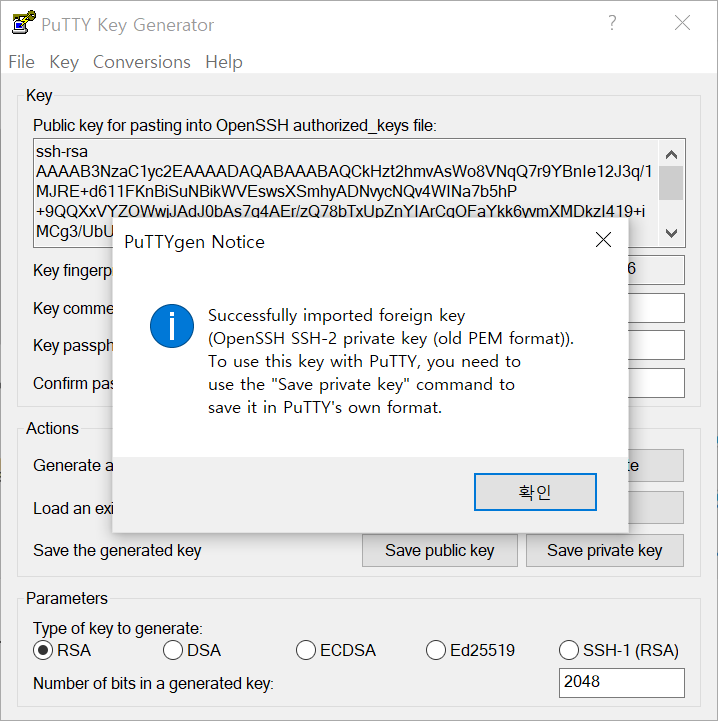
Task: Open the Help menu
Action: [x=224, y=62]
